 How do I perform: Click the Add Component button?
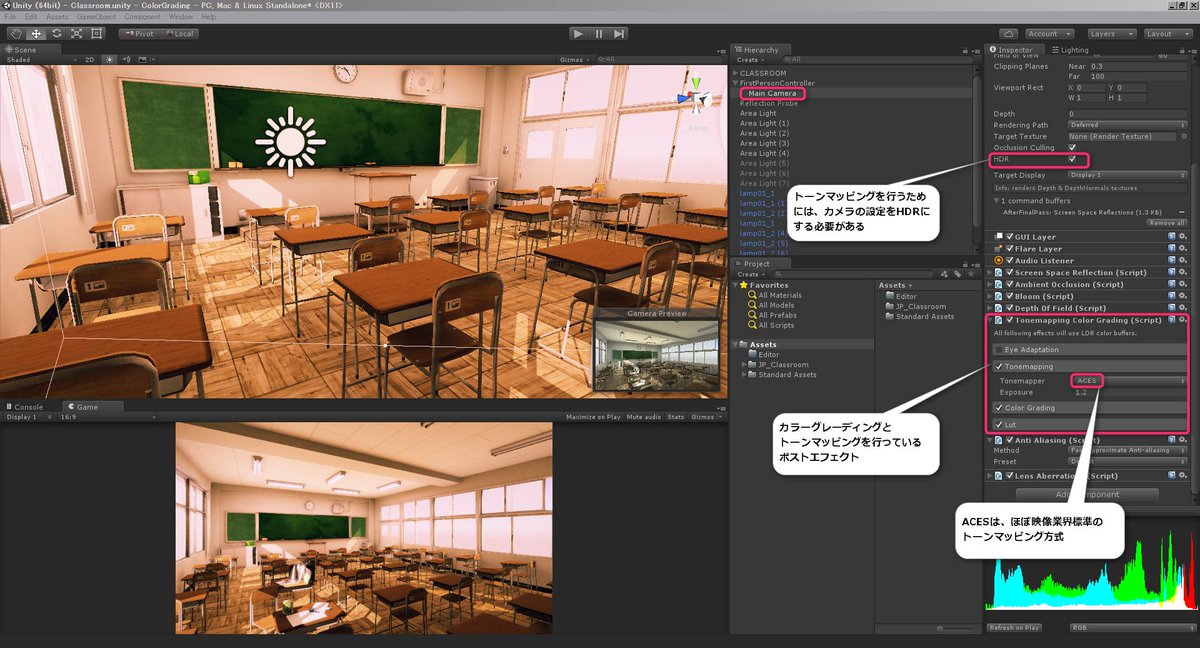click(1088, 494)
